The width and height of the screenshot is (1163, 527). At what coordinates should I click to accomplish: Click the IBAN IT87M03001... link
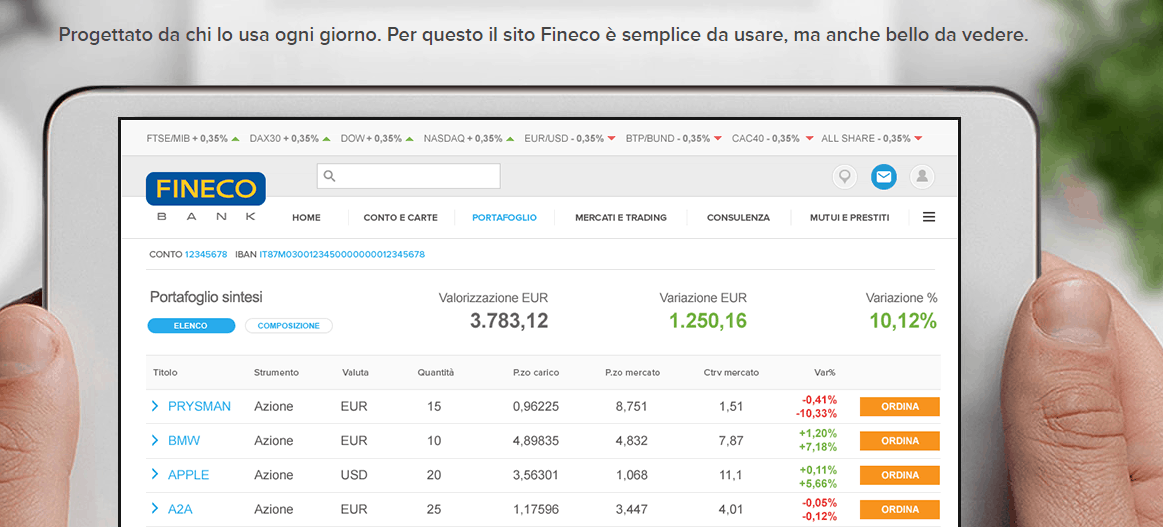(342, 254)
